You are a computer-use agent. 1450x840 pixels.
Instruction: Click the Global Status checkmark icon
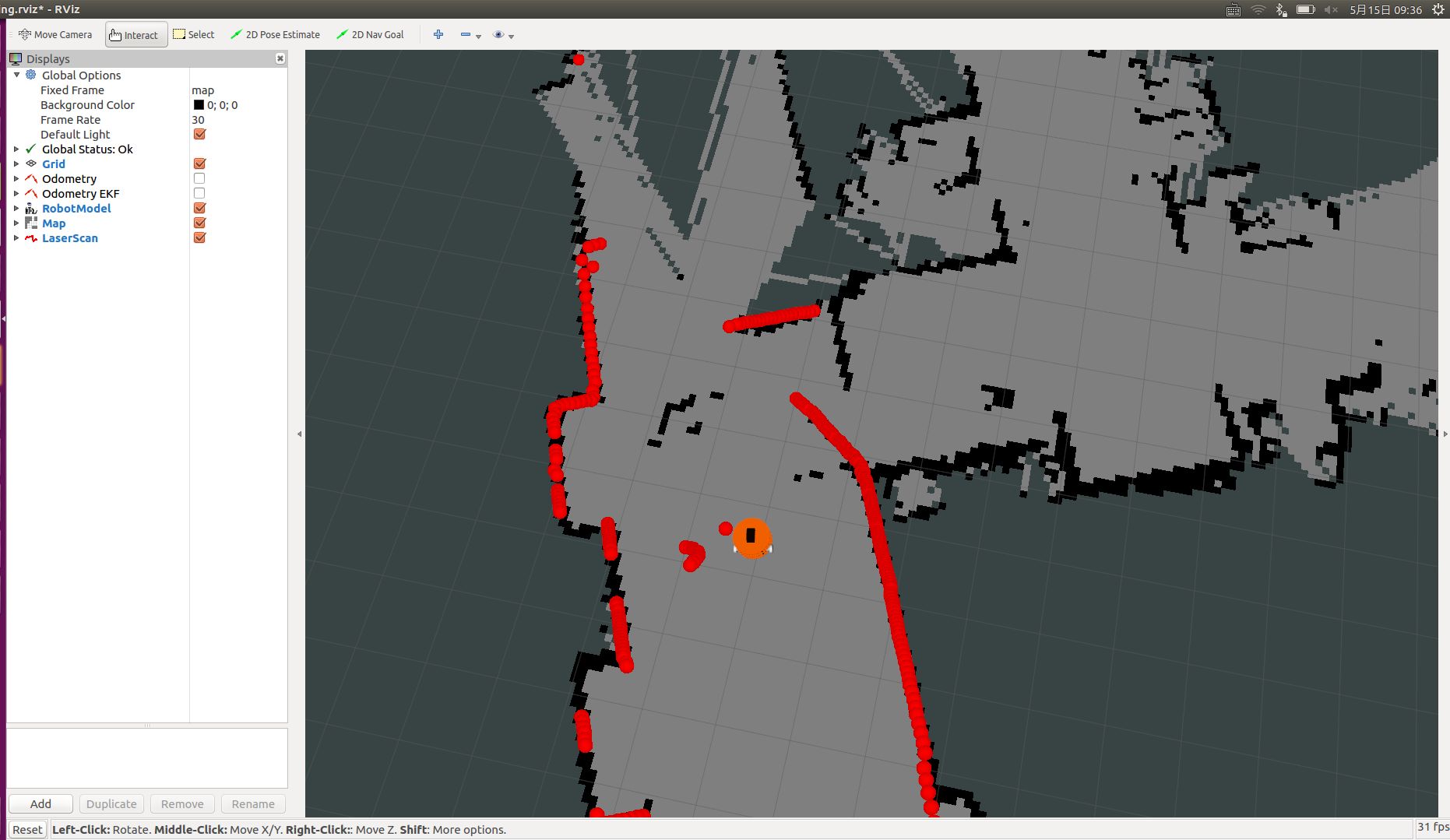[31, 149]
